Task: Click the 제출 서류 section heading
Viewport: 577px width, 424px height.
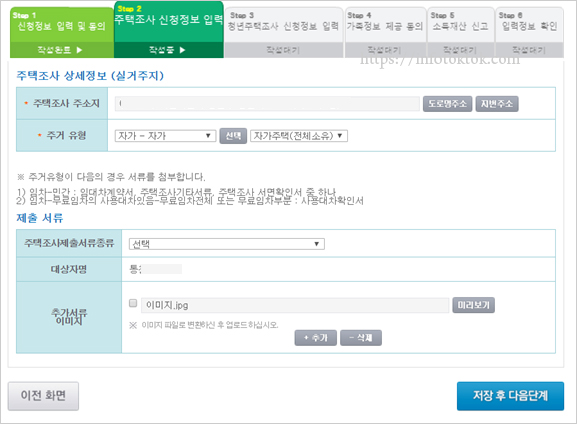Action: tap(40, 218)
